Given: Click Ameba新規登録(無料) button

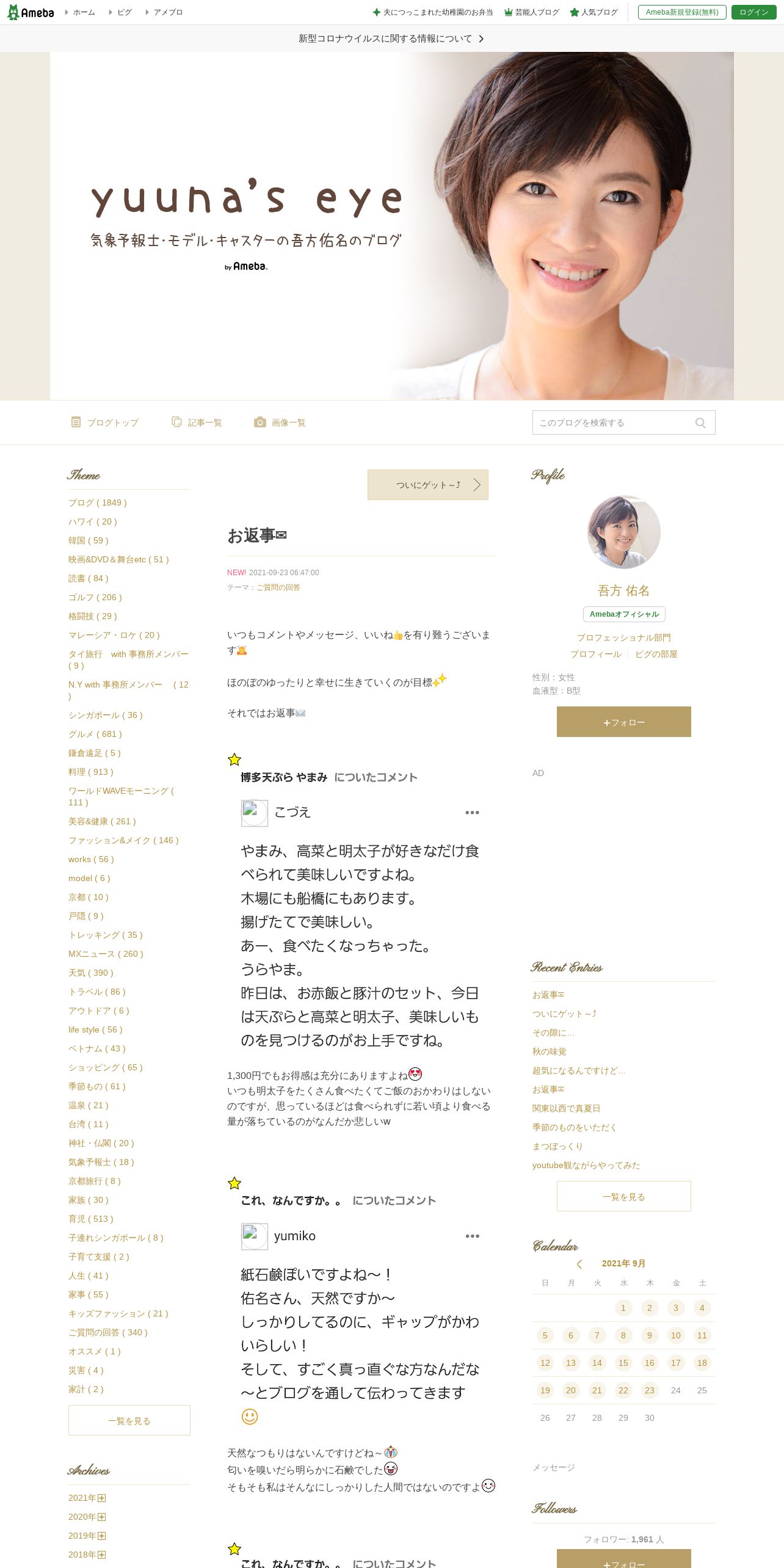Looking at the screenshot, I should click(x=682, y=12).
